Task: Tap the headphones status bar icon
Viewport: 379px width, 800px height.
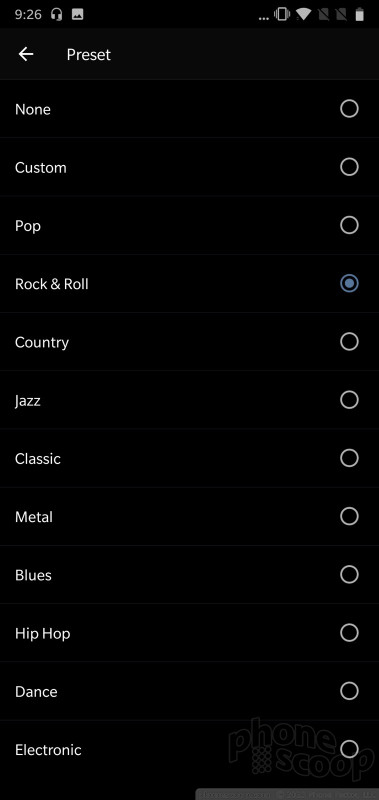Action: tap(57, 14)
